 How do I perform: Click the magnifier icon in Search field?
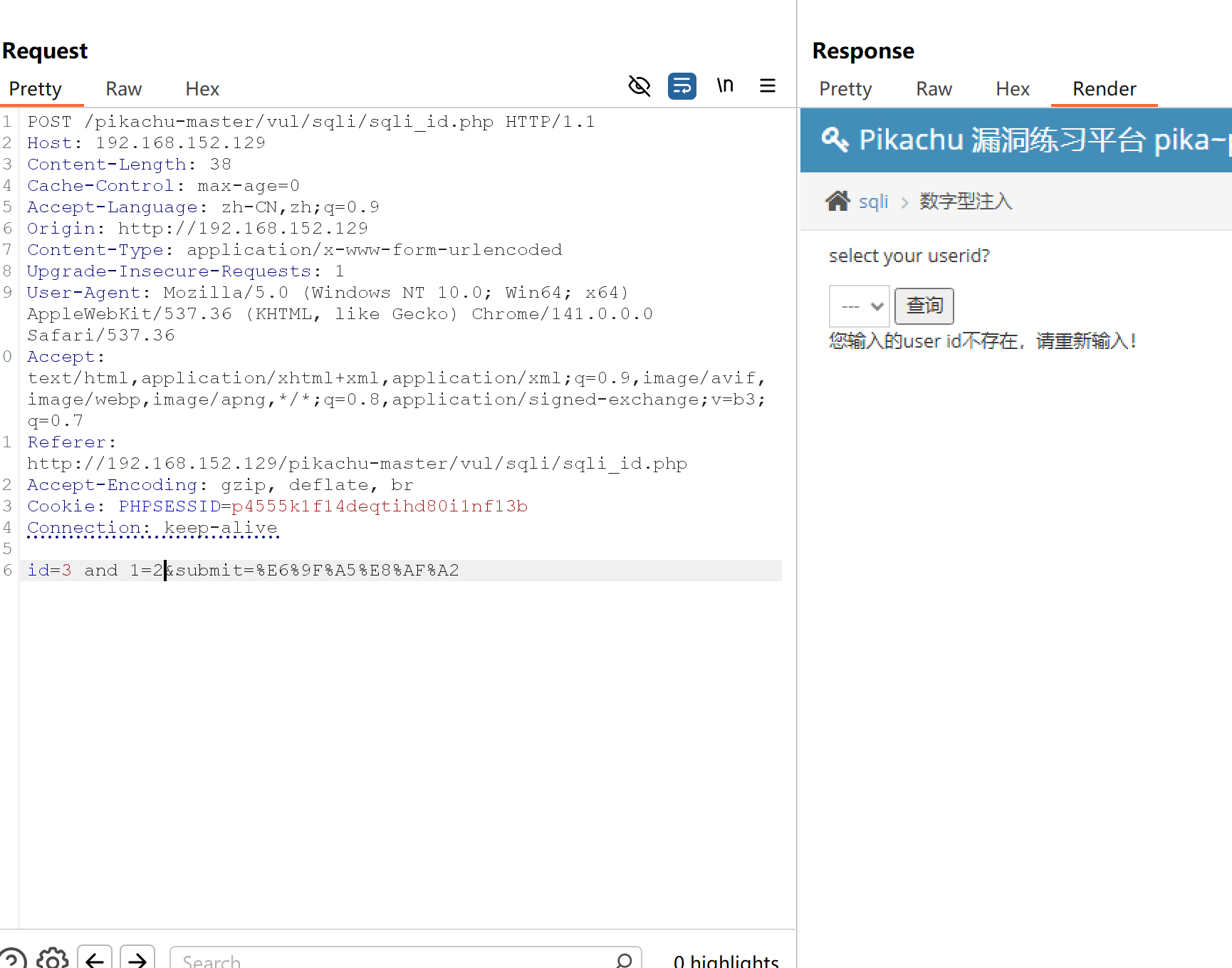(624, 960)
